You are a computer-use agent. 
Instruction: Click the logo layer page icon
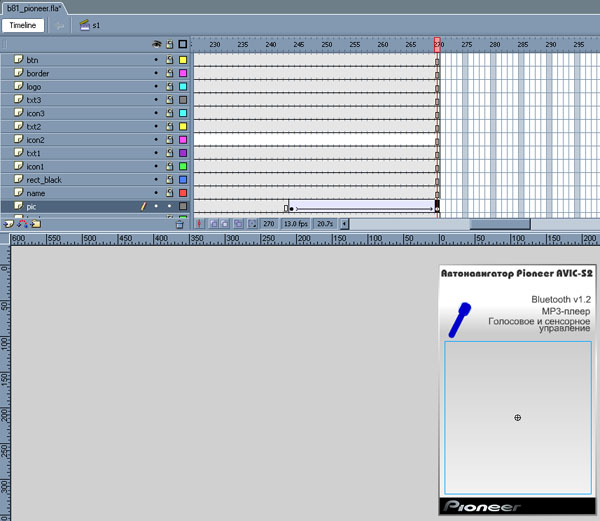[18, 86]
